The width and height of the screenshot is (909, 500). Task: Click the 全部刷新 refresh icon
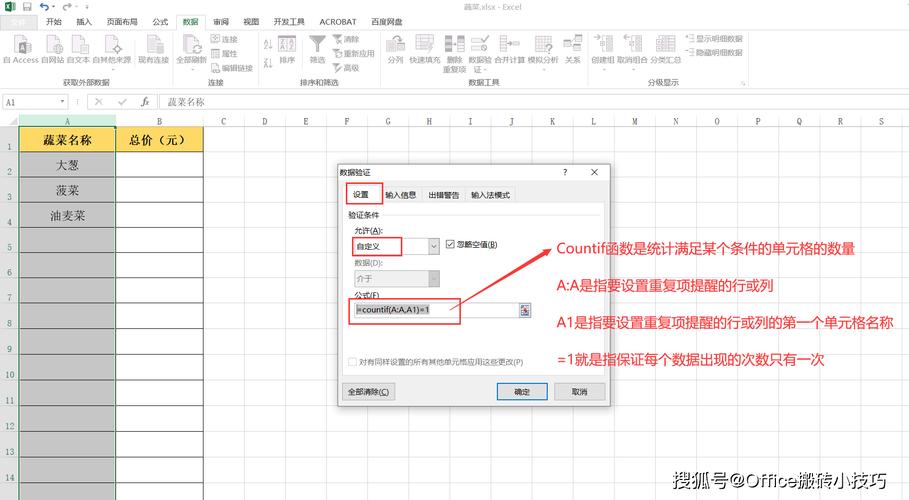[x=191, y=45]
